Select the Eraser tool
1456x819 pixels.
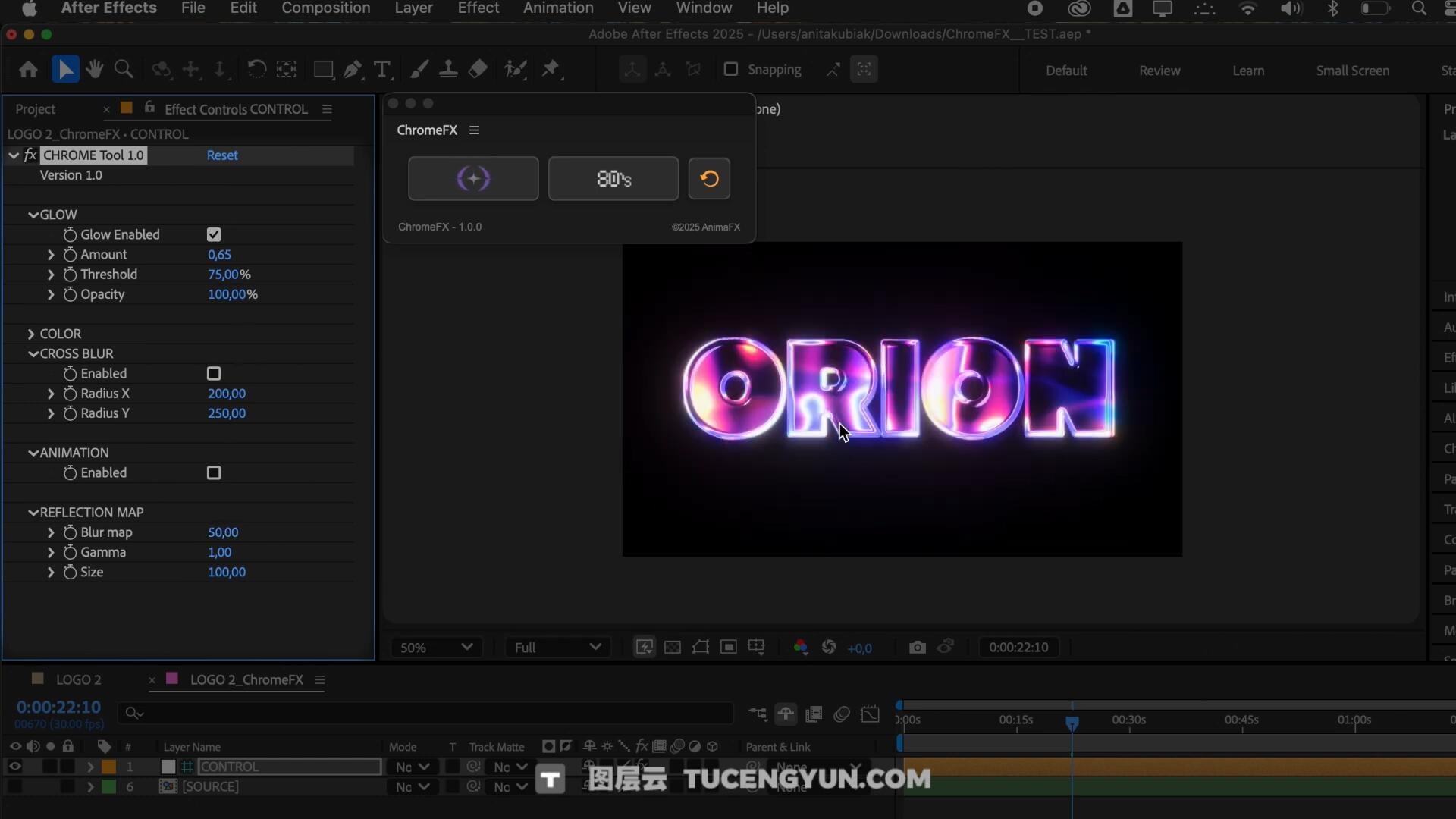click(478, 70)
